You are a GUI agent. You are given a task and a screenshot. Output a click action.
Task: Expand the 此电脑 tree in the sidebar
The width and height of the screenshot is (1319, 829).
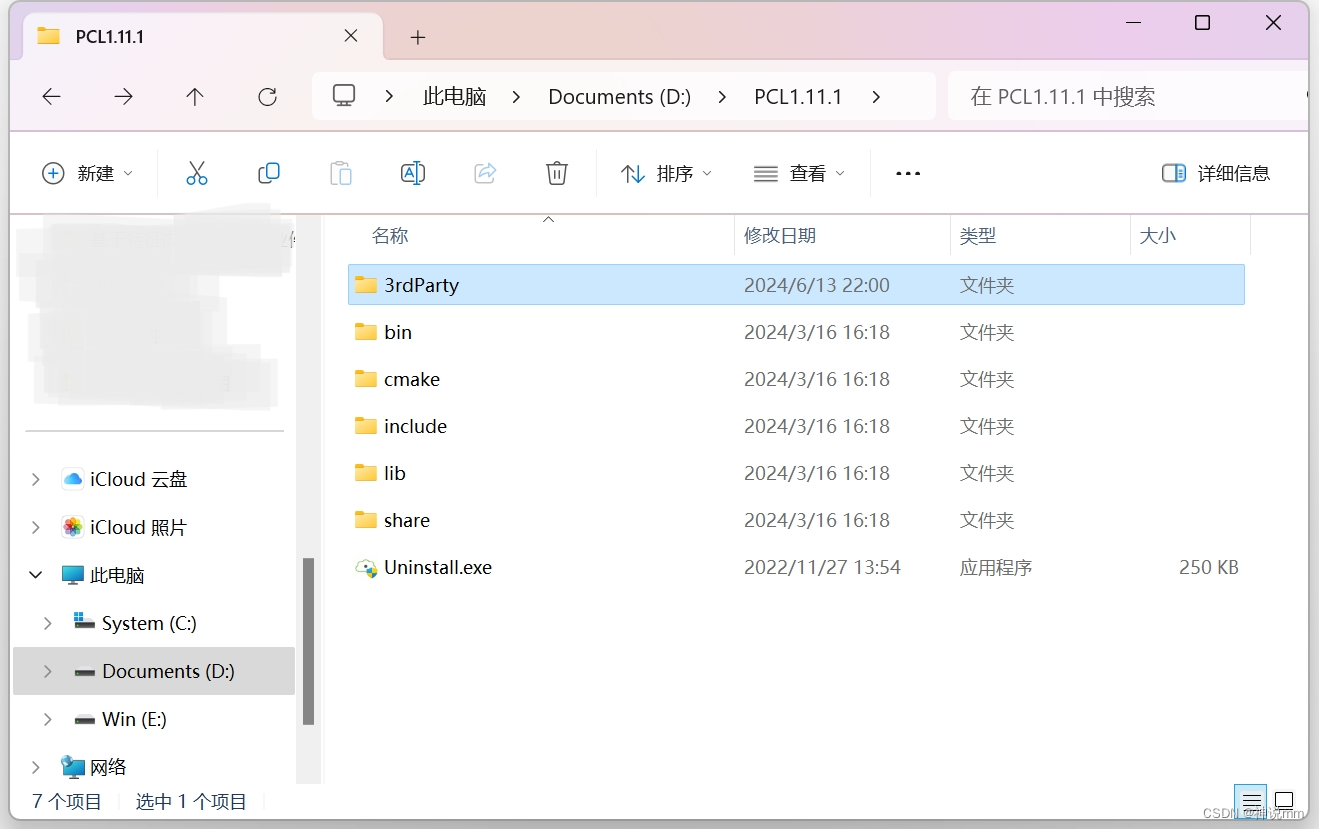[x=36, y=575]
